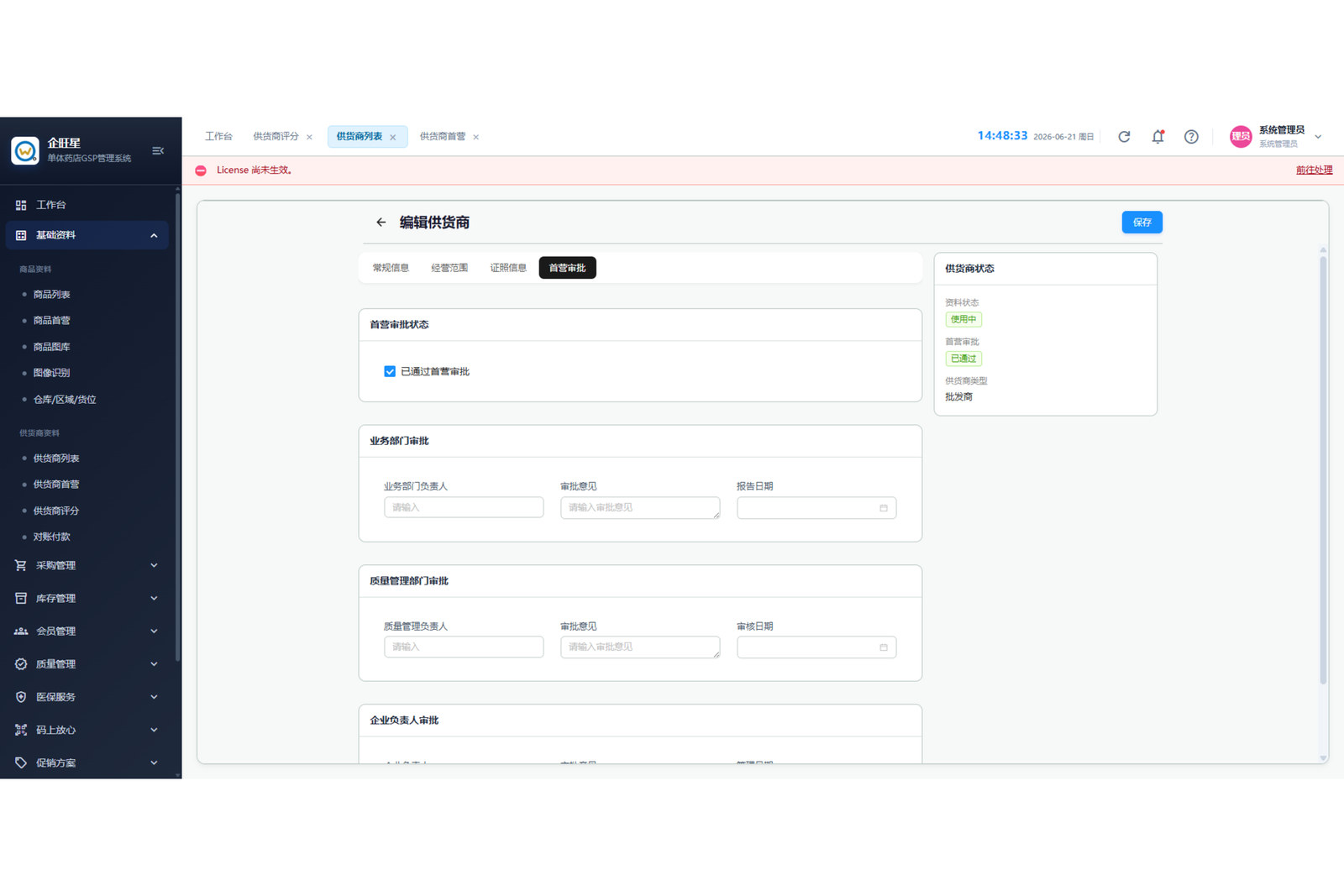Click the main page vertical scrollbar
This screenshot has height=896, width=1344.
[x=1323, y=470]
